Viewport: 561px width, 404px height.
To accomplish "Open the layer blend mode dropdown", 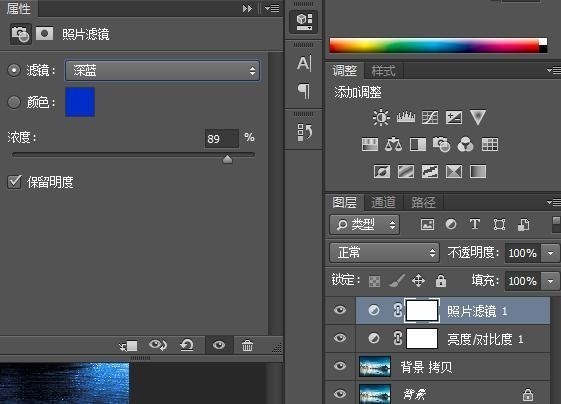I will coord(384,253).
